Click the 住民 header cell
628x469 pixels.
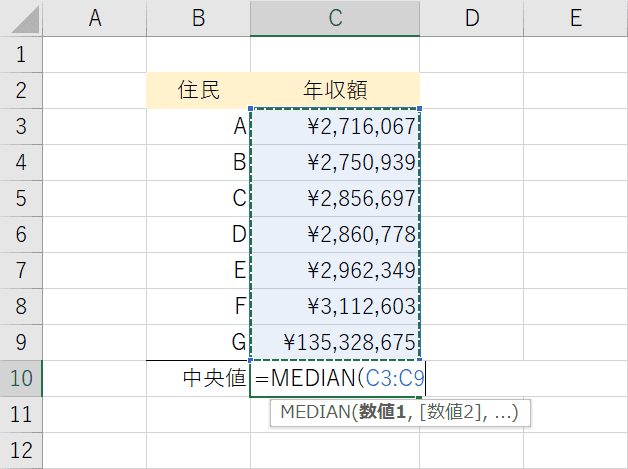point(198,91)
